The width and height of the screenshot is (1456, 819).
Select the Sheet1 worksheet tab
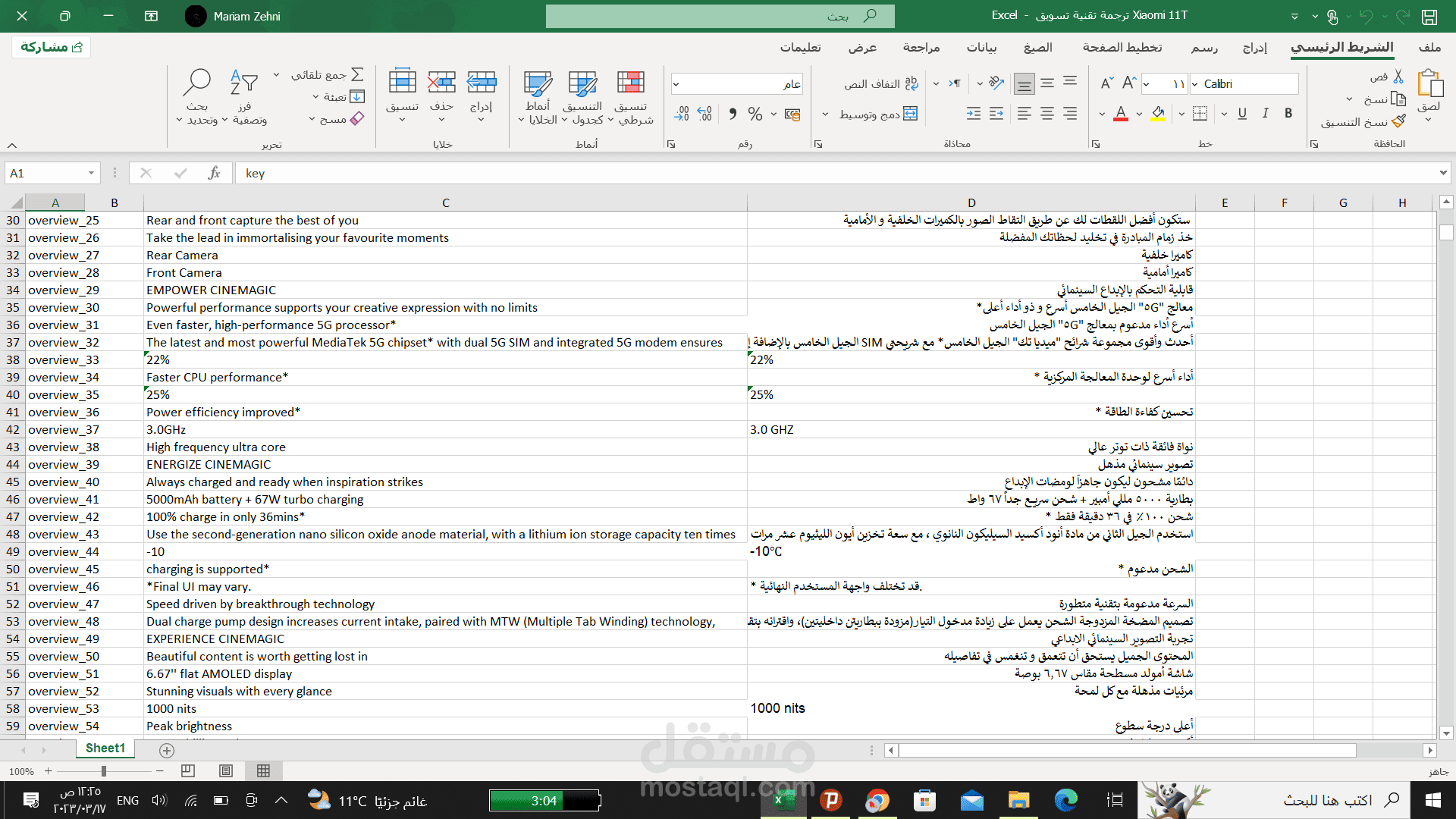click(x=105, y=748)
